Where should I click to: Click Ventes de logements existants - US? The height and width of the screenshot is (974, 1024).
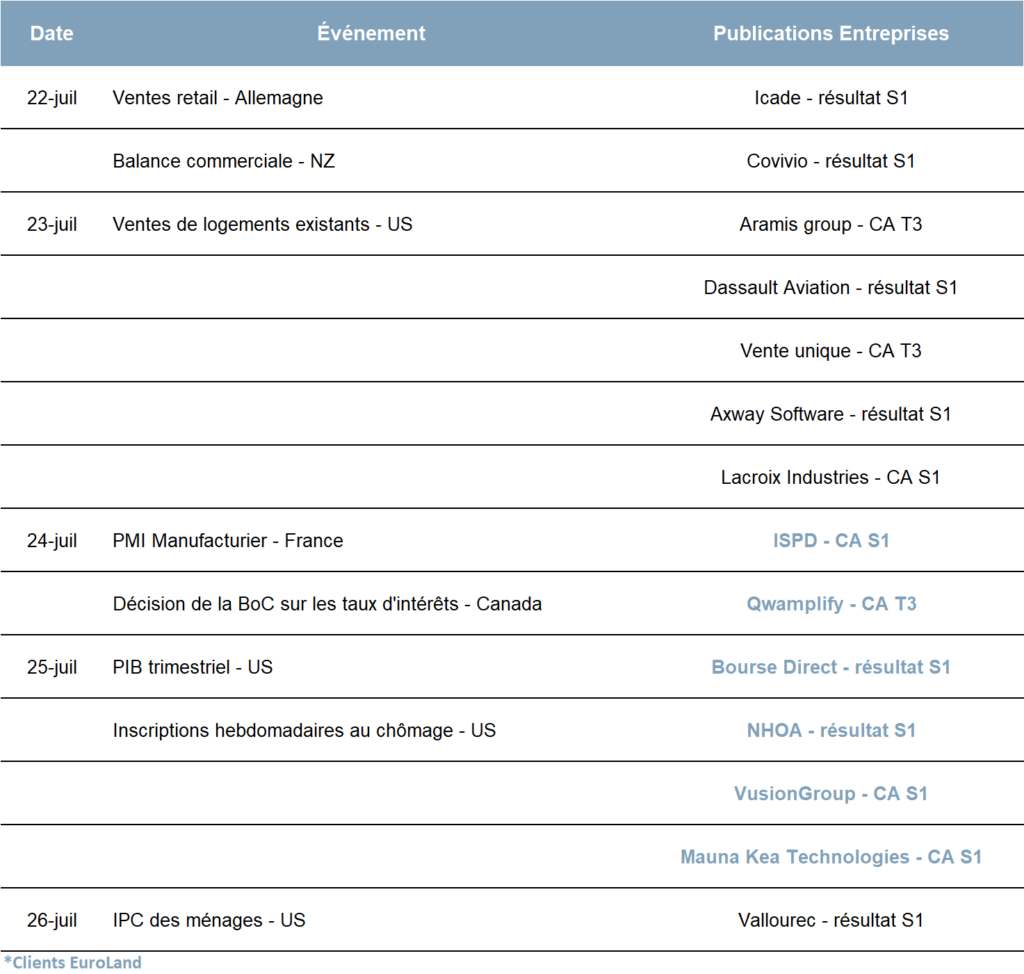pyautogui.click(x=262, y=224)
